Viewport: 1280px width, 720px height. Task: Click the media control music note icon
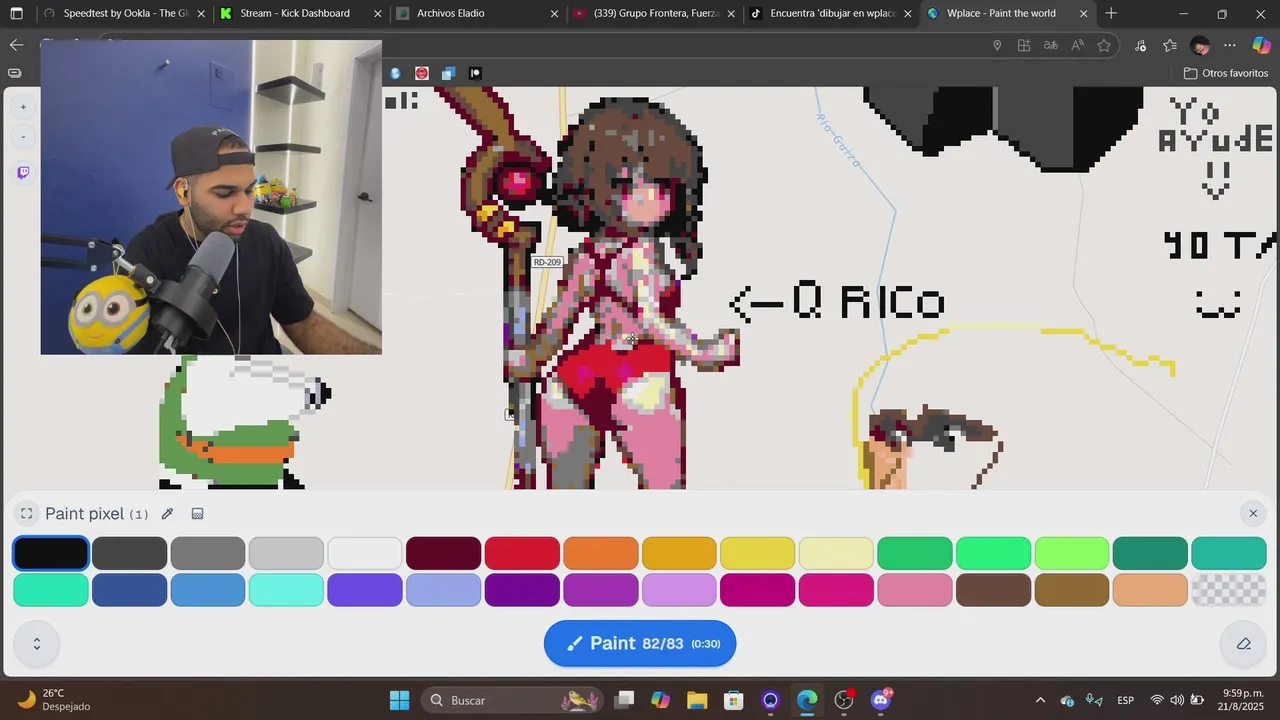(1141, 45)
